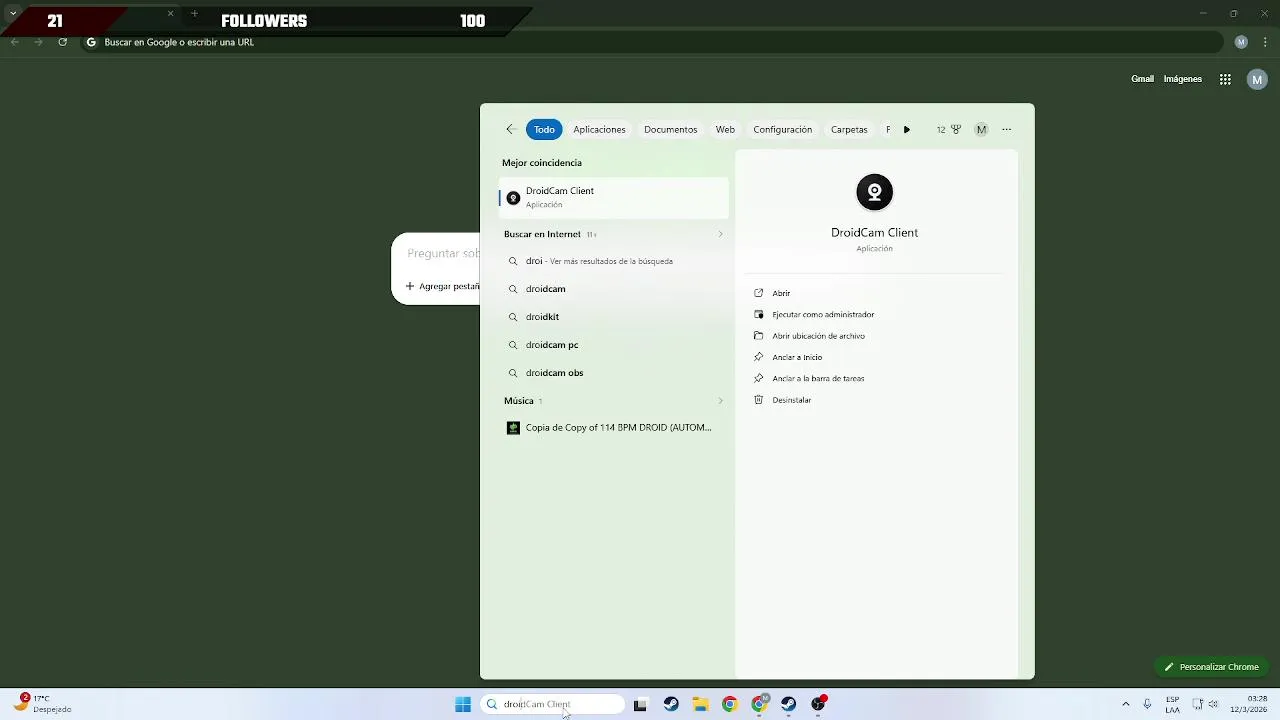Image resolution: width=1280 pixels, height=720 pixels.
Task: Click ESP LAA language indicator
Action: click(x=1172, y=704)
